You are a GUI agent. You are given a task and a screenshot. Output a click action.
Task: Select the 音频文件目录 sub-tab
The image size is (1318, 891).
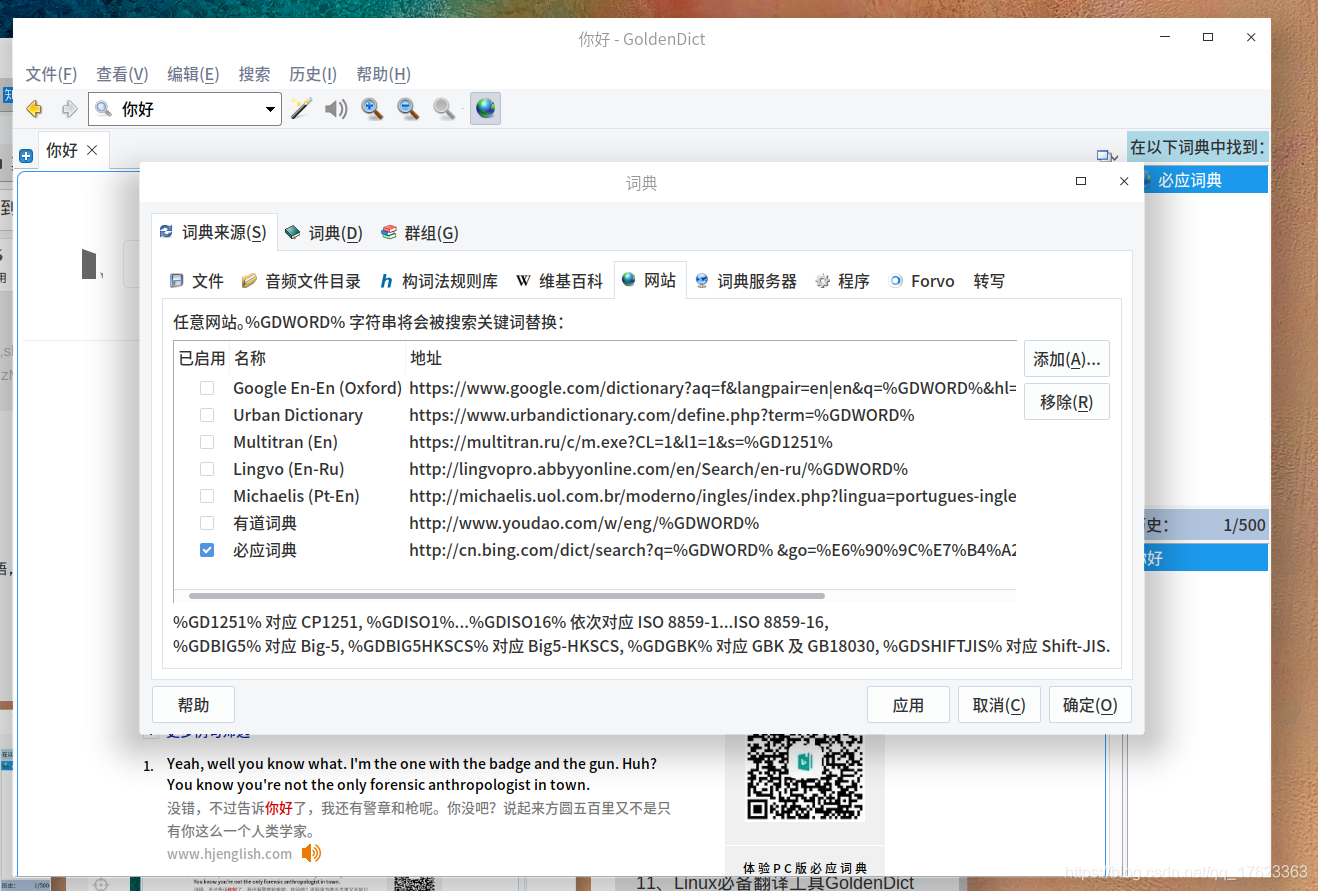click(x=301, y=281)
